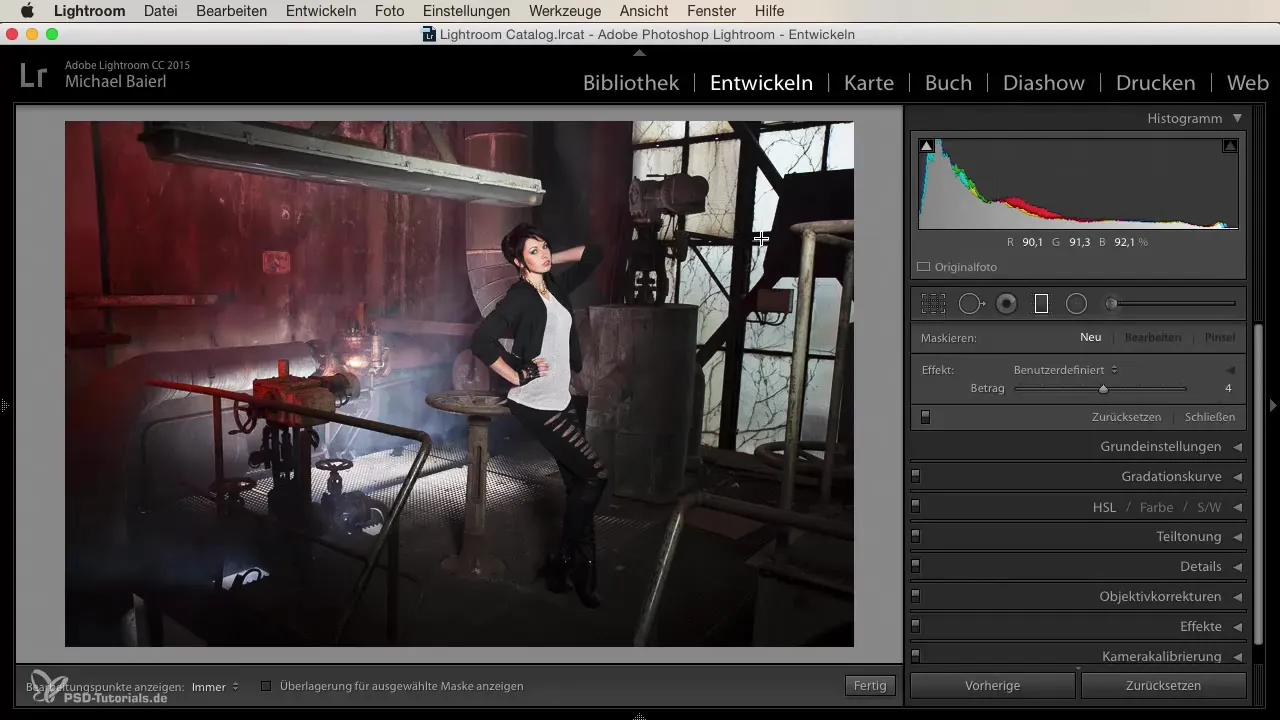The height and width of the screenshot is (720, 1280).
Task: Select S/W tab in HSL panel
Action: pyautogui.click(x=1209, y=507)
